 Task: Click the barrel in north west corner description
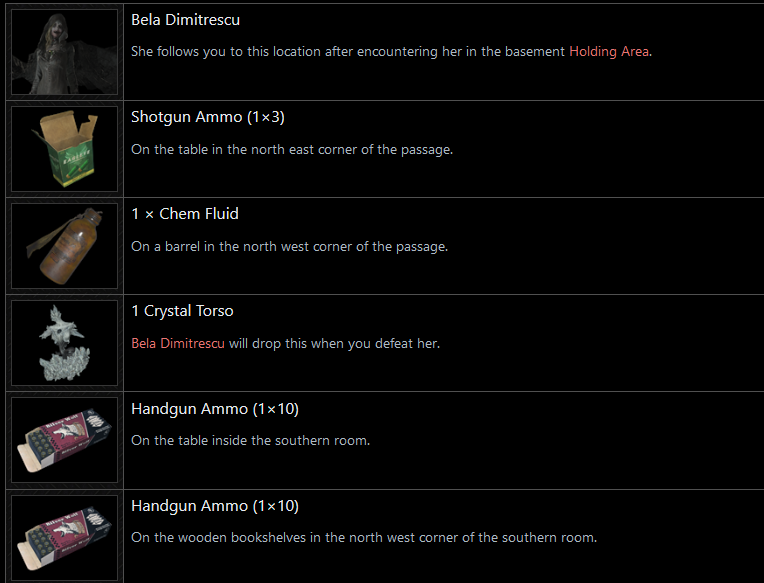pos(289,247)
